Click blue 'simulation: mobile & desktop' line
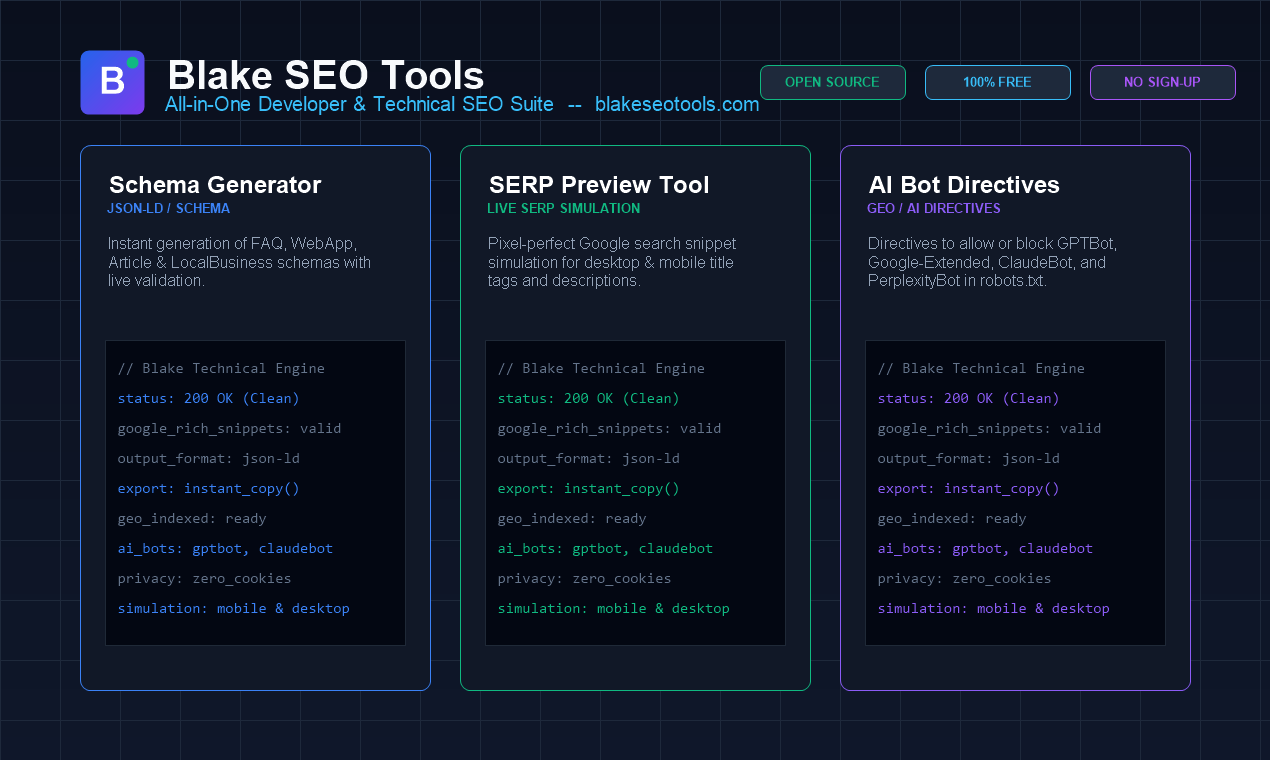The height and width of the screenshot is (760, 1270). click(234, 608)
